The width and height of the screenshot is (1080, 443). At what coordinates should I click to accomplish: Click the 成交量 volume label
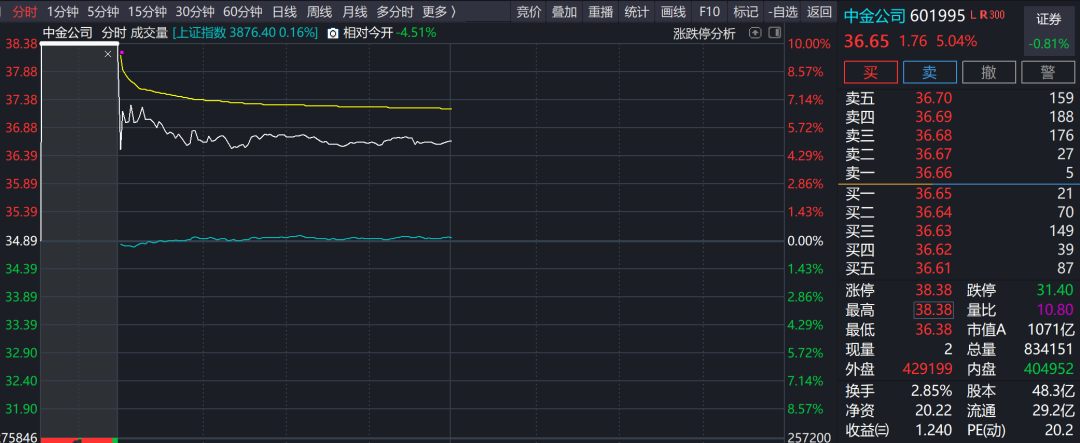coord(149,32)
